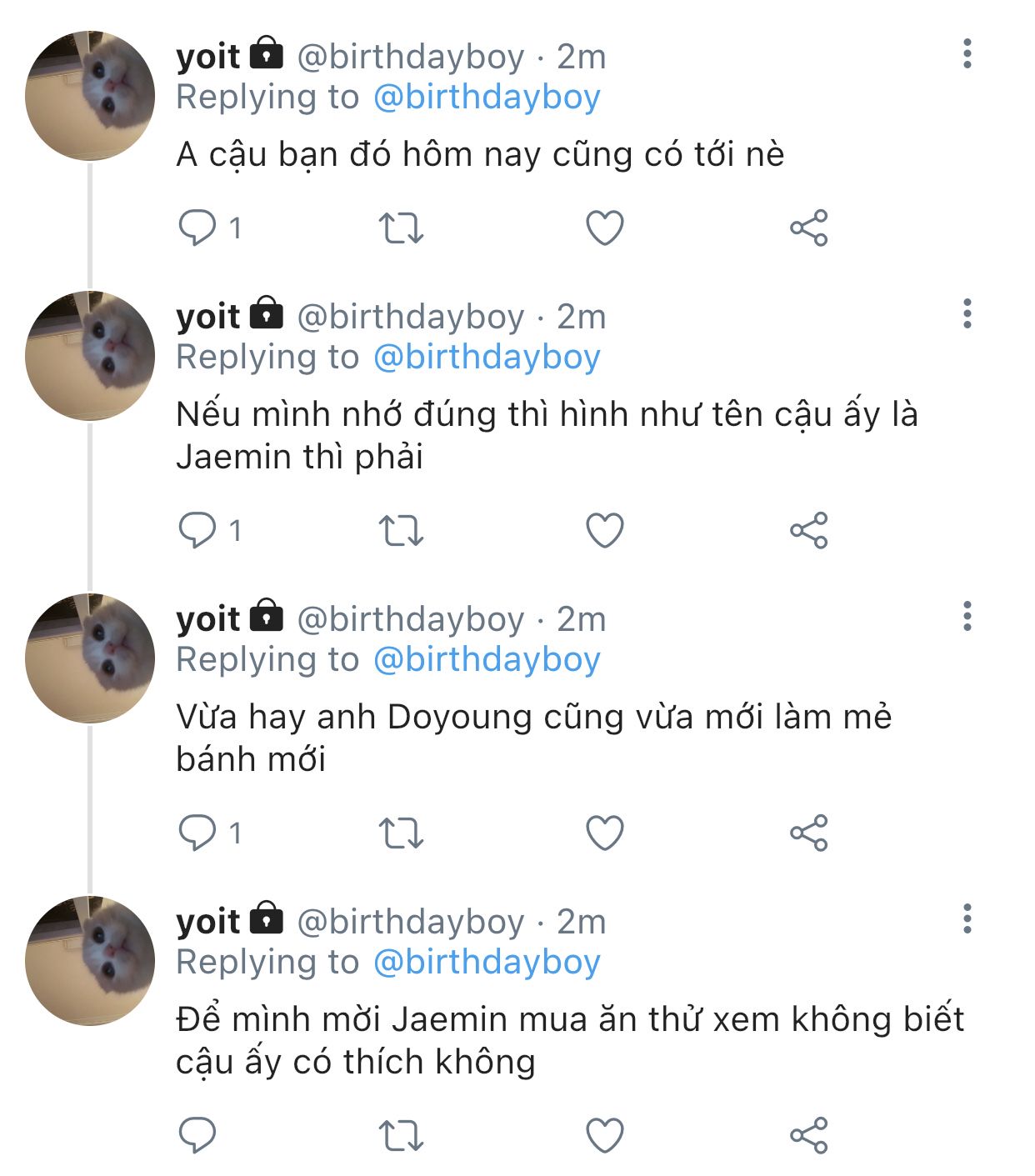Viewport: 1035px width, 1176px height.
Task: Open the @birthdayboy link in last tweet
Action: pyautogui.click(x=487, y=963)
